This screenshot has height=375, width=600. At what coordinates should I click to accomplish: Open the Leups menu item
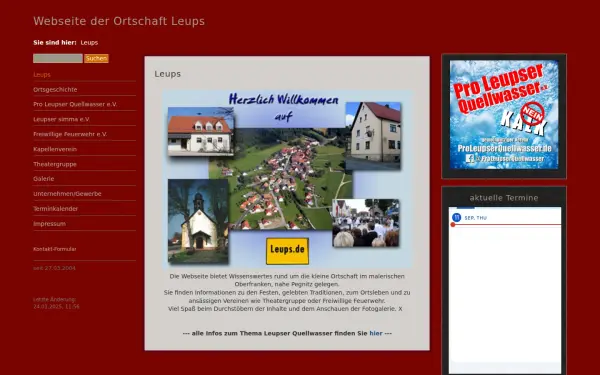pos(42,75)
